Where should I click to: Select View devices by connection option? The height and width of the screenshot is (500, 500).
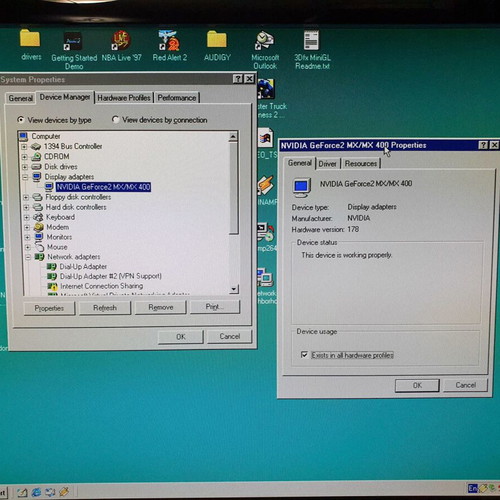click(x=115, y=119)
